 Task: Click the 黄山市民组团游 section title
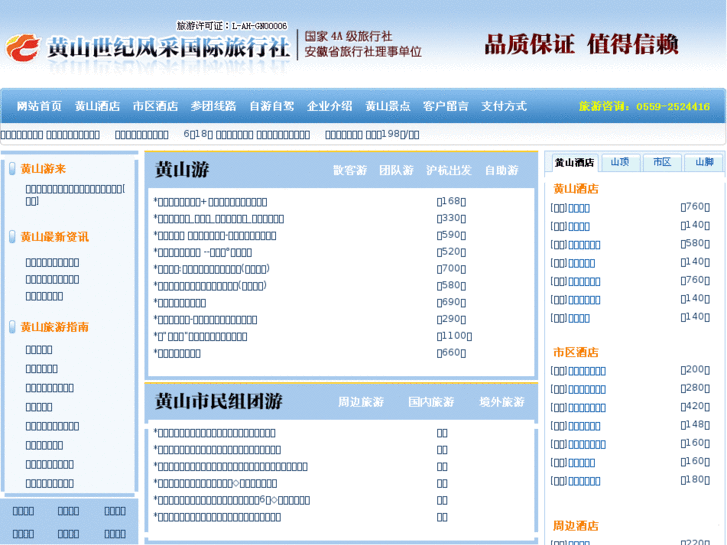pos(218,401)
